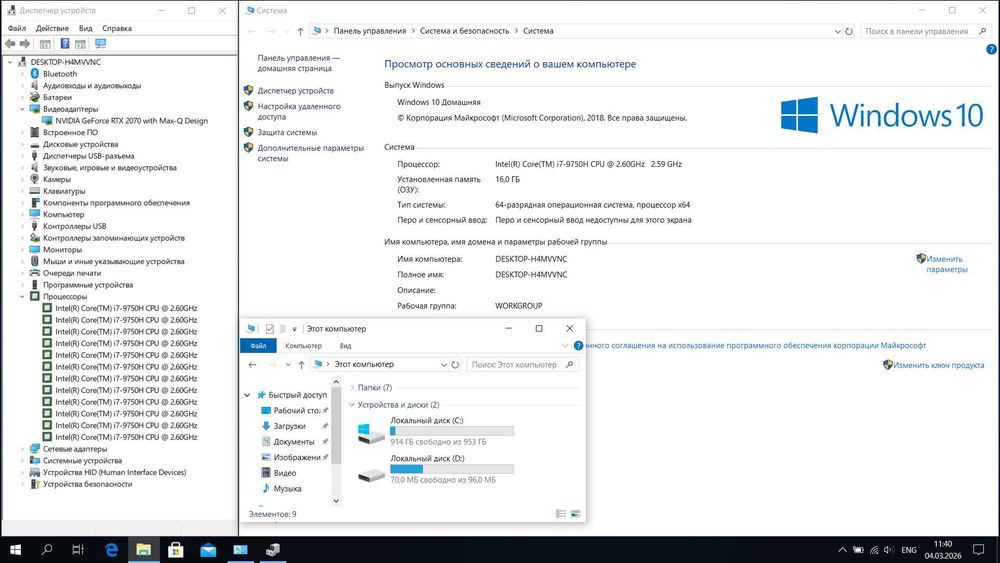Click Музыка in Explorer sidebar
1000x563 pixels.
coord(287,488)
